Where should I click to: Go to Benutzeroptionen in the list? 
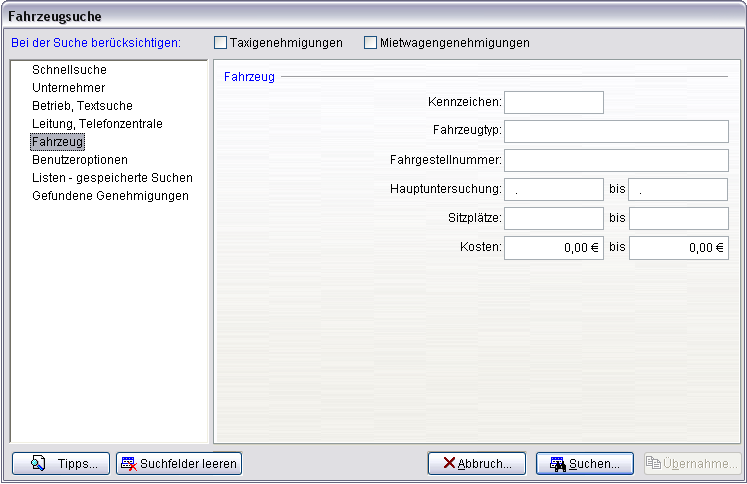(x=80, y=160)
